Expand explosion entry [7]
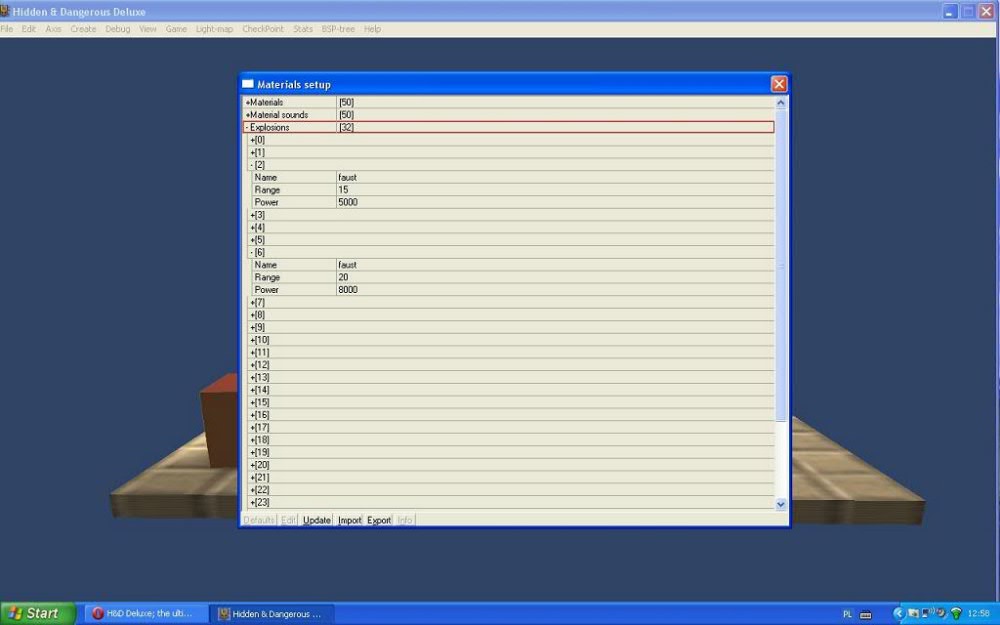1000x625 pixels. (x=253, y=302)
